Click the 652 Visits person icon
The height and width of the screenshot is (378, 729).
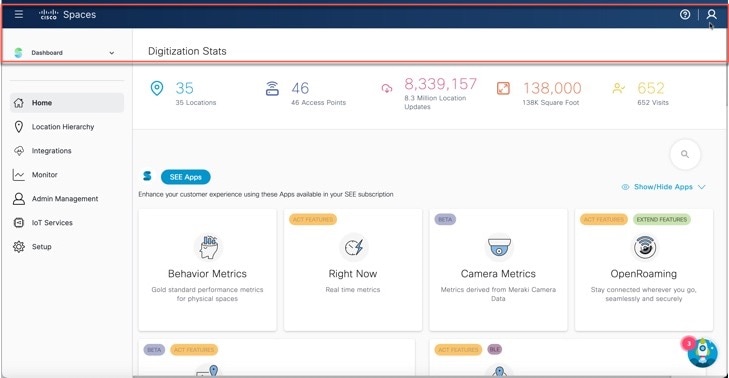(618, 88)
